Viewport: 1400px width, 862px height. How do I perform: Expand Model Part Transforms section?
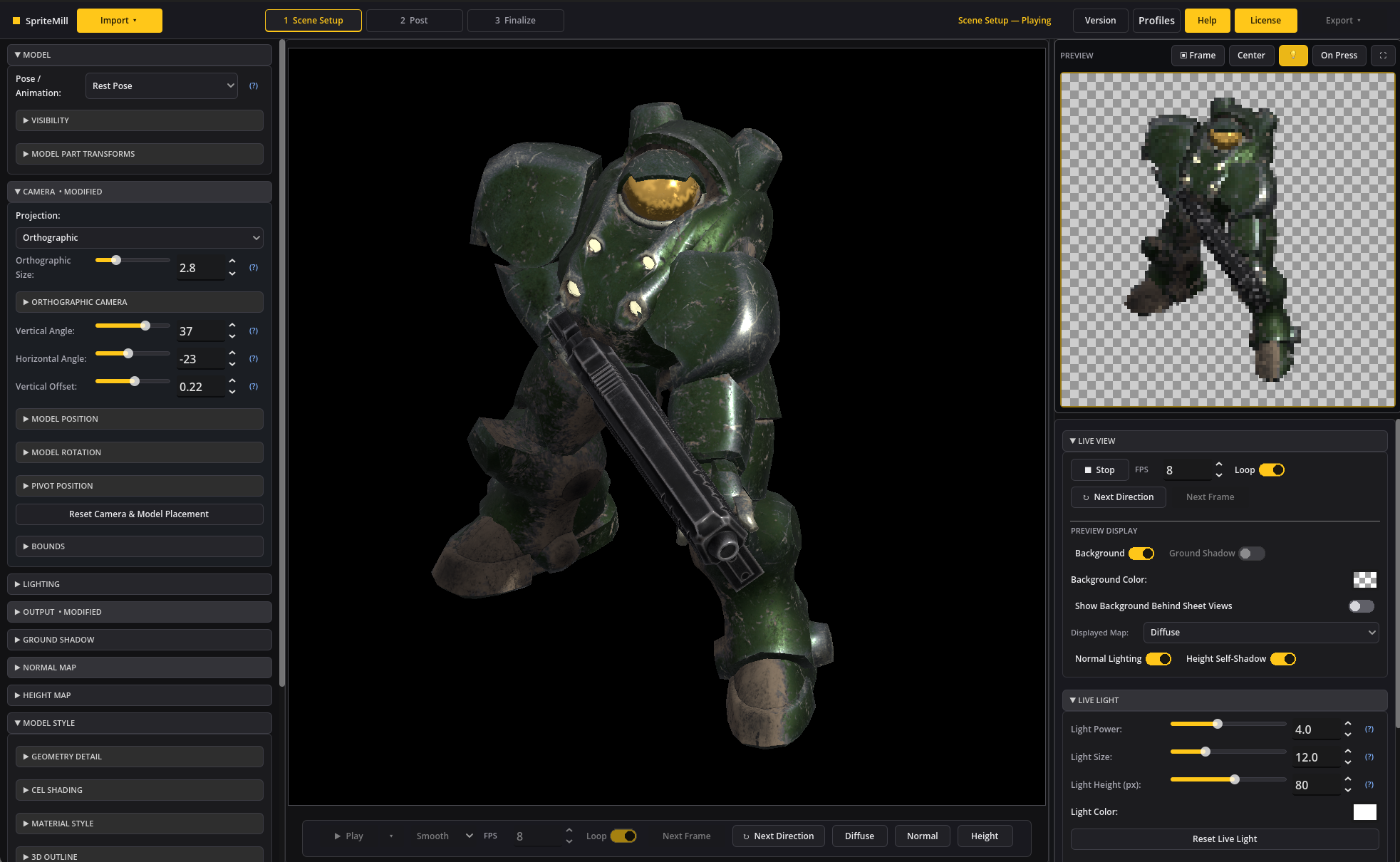point(140,154)
